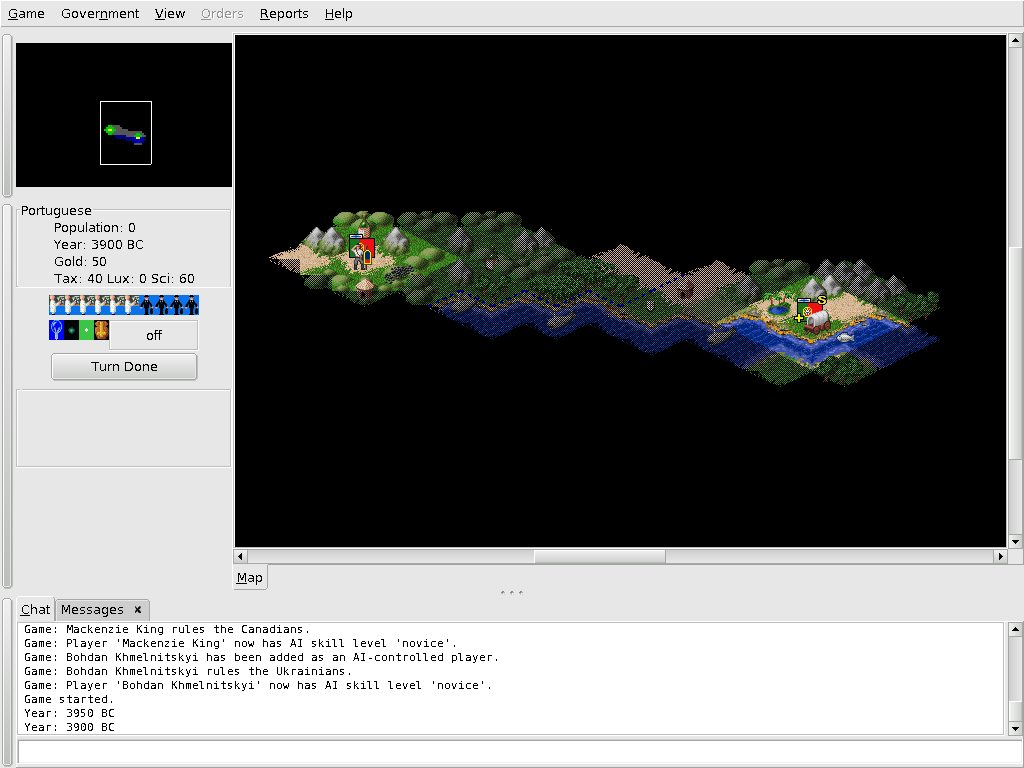Click the overview minimap

click(124, 115)
